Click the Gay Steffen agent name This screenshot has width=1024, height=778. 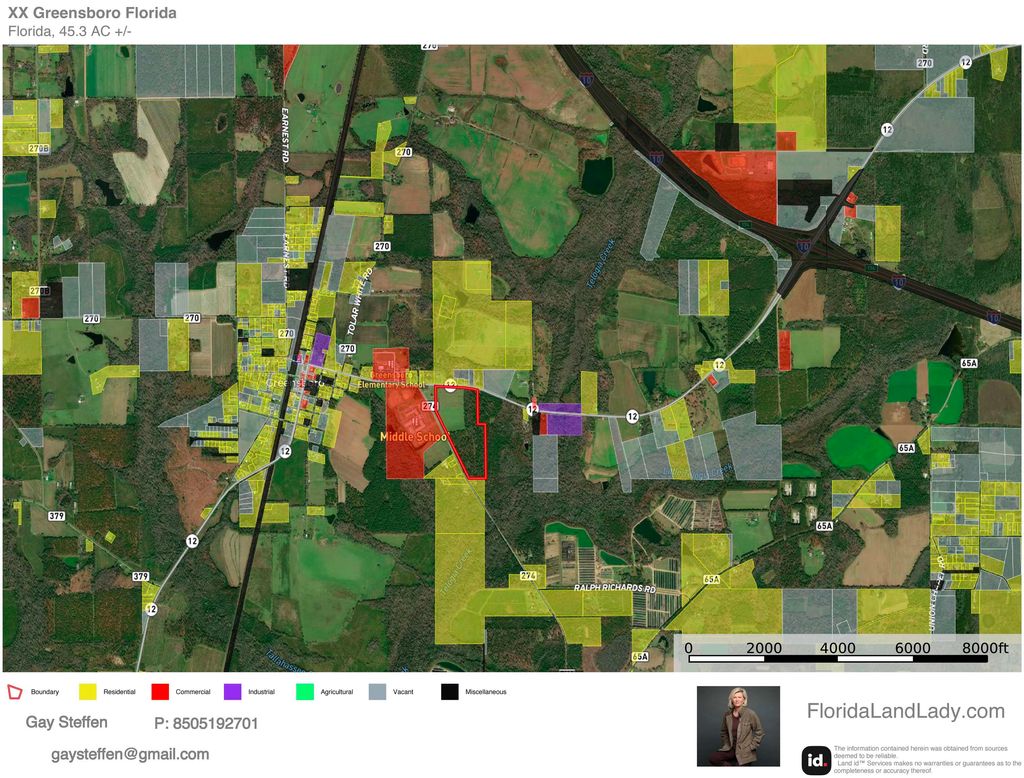[x=66, y=722]
